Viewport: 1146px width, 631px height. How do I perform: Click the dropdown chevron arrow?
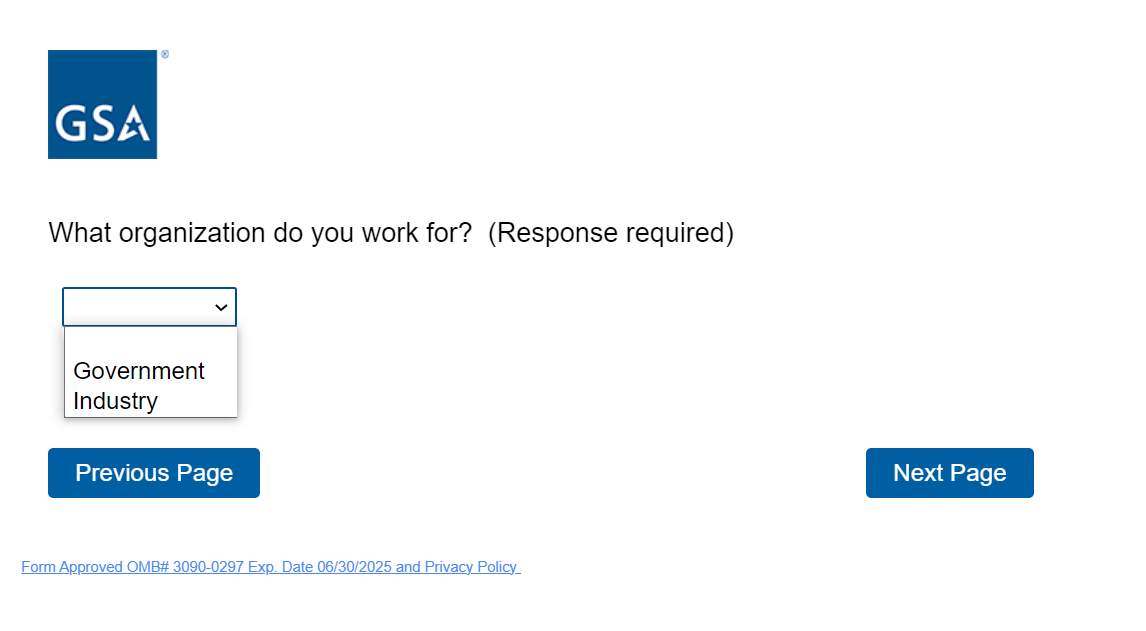(x=221, y=308)
